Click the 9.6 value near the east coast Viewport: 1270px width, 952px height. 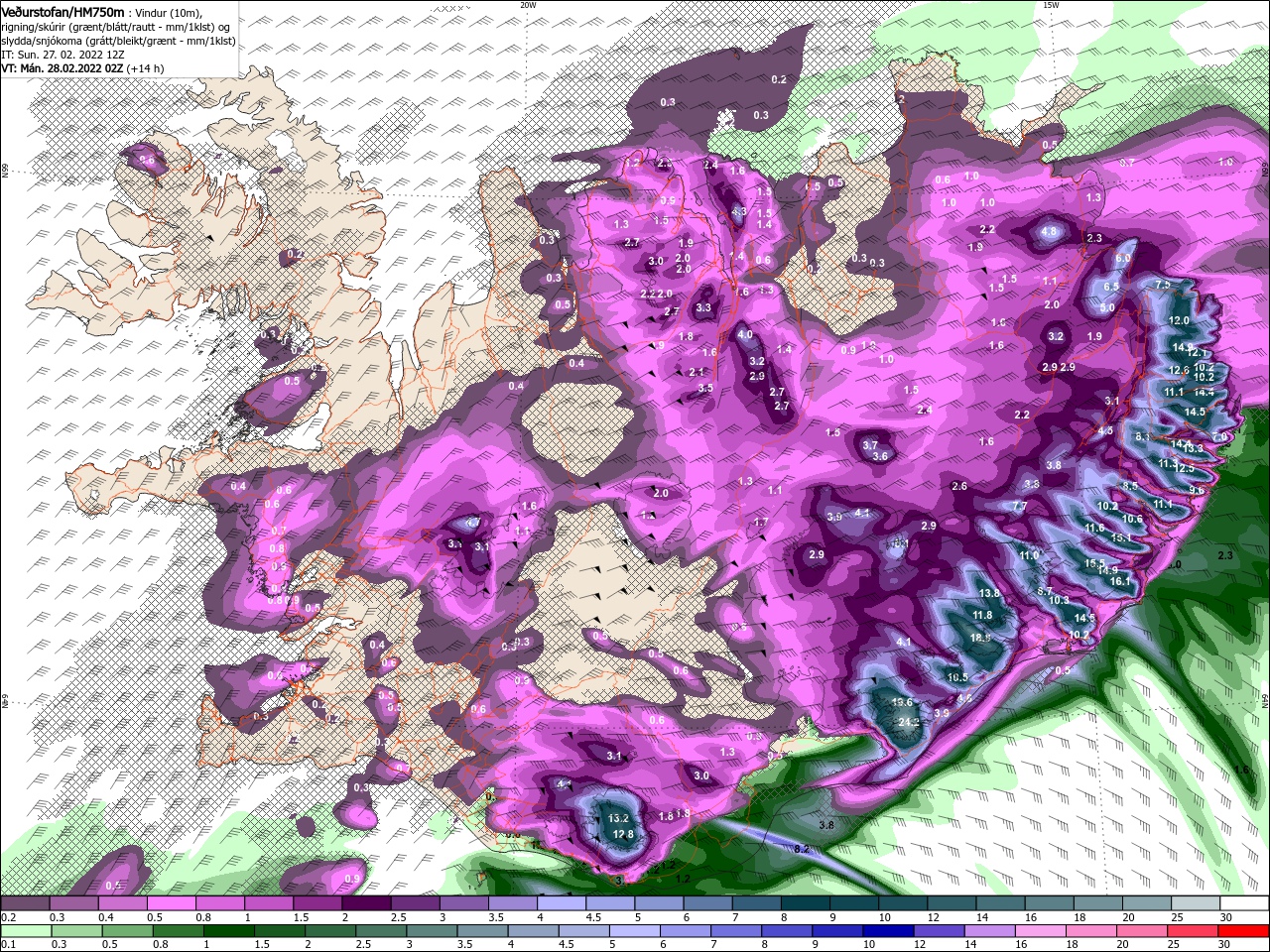tap(1197, 490)
